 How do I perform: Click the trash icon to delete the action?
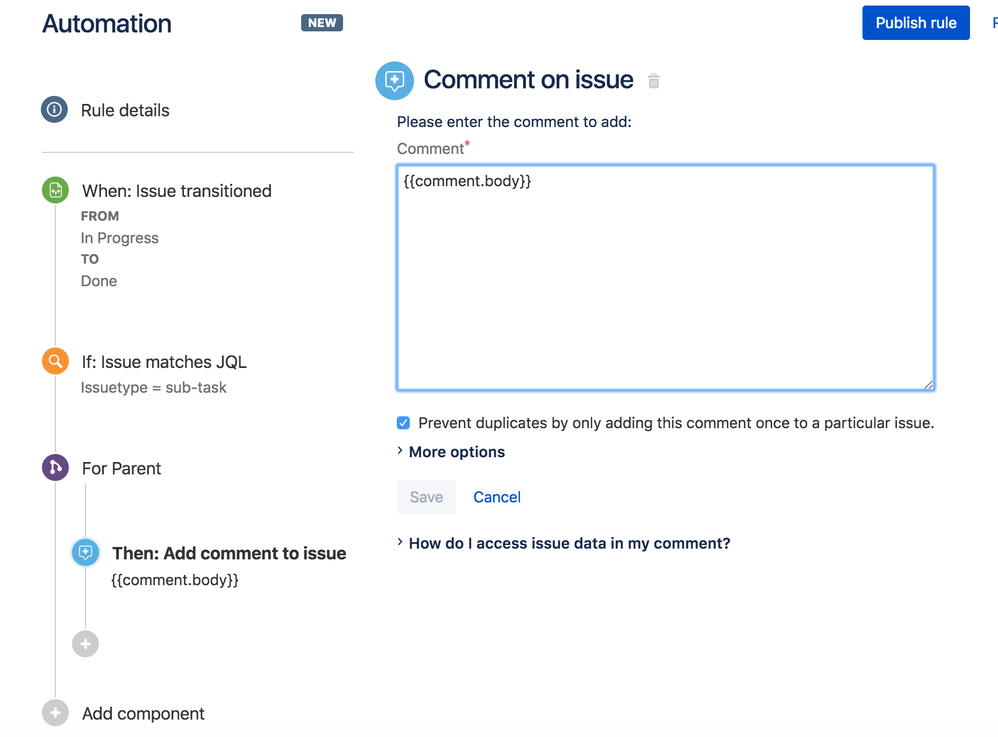(654, 80)
